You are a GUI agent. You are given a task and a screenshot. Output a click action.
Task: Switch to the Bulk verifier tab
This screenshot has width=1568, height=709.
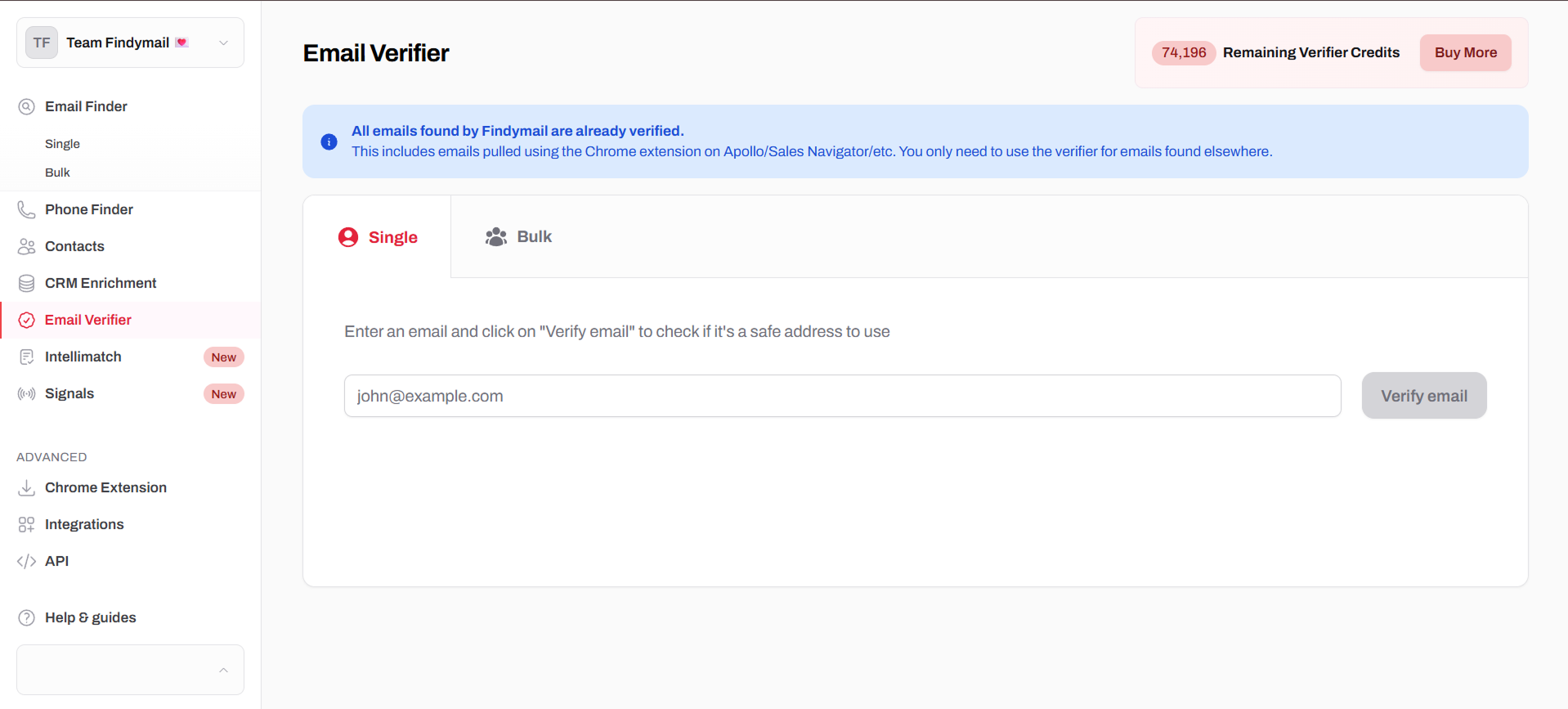tap(519, 236)
